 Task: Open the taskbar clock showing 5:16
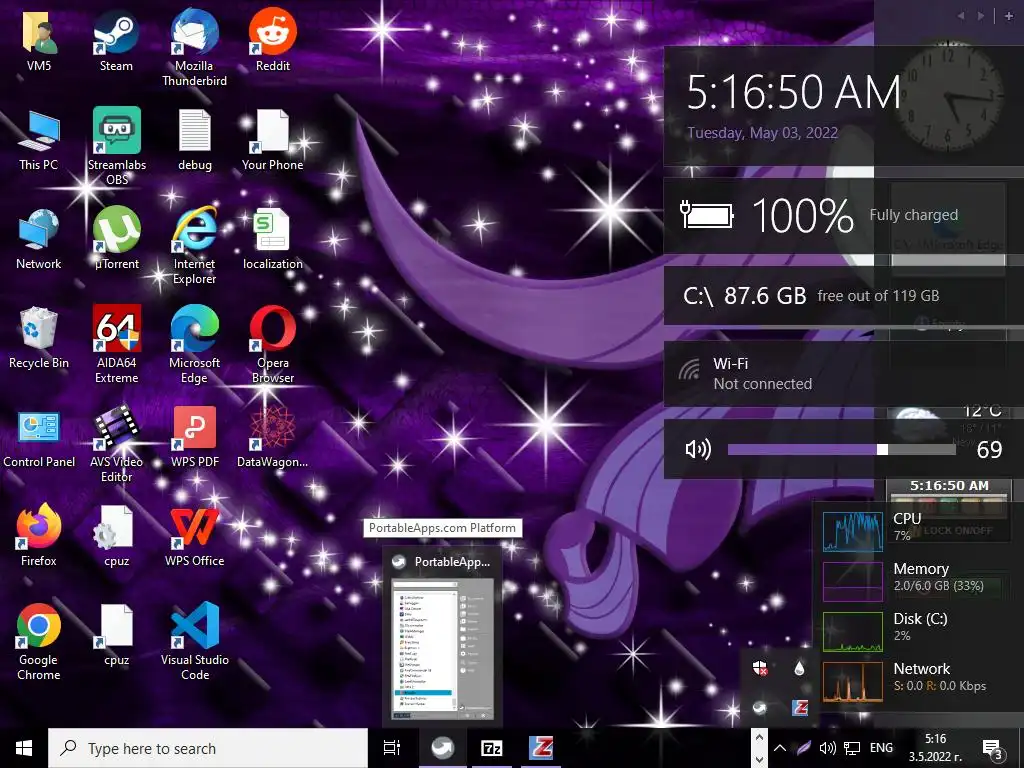(x=936, y=748)
